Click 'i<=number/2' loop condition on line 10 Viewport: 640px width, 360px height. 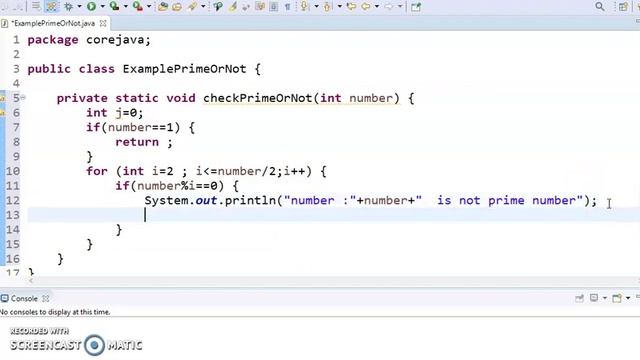[236, 171]
